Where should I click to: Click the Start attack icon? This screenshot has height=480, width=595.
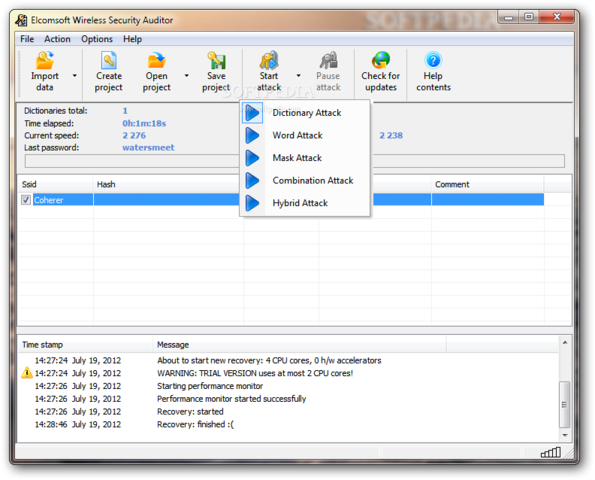tap(269, 60)
